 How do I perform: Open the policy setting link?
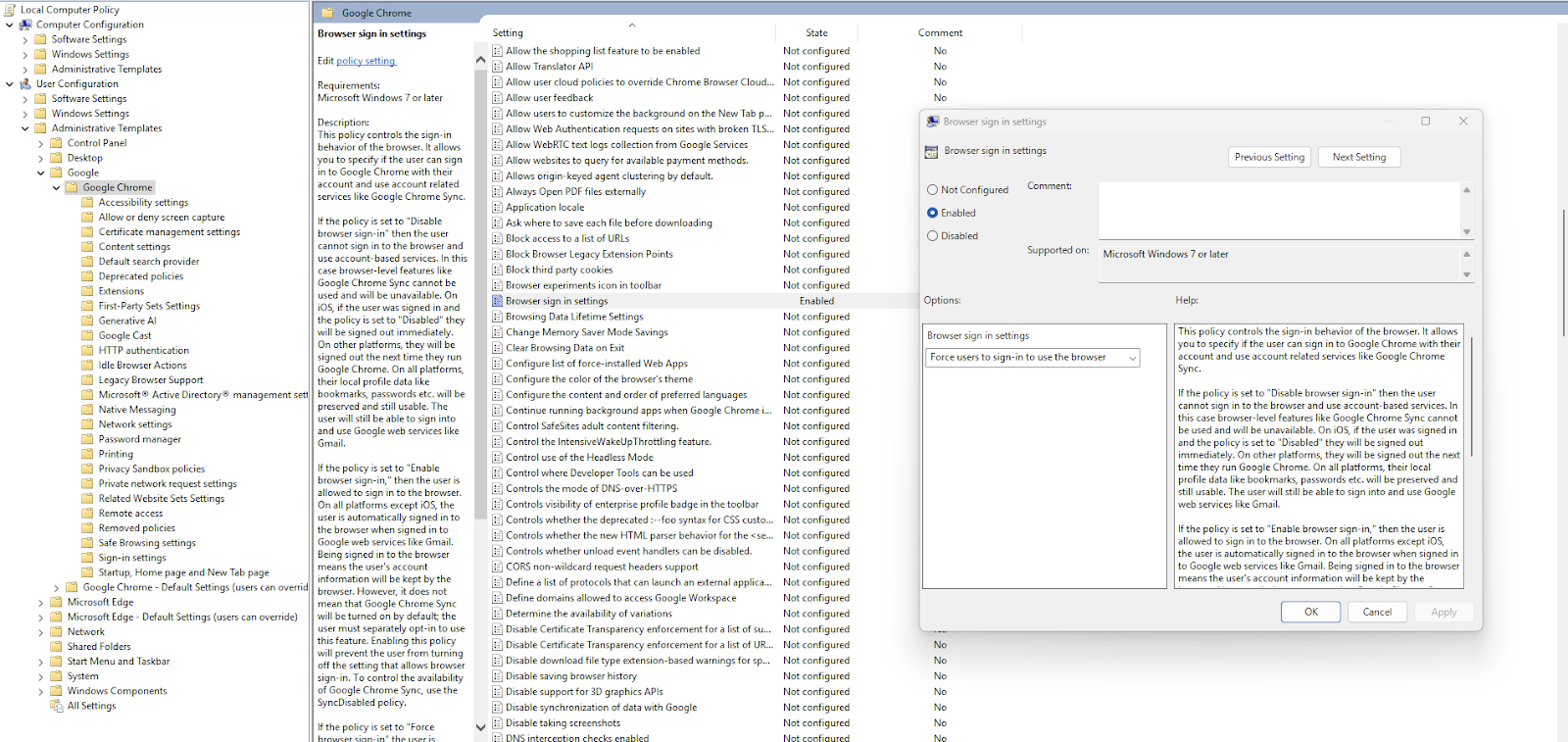coord(366,61)
